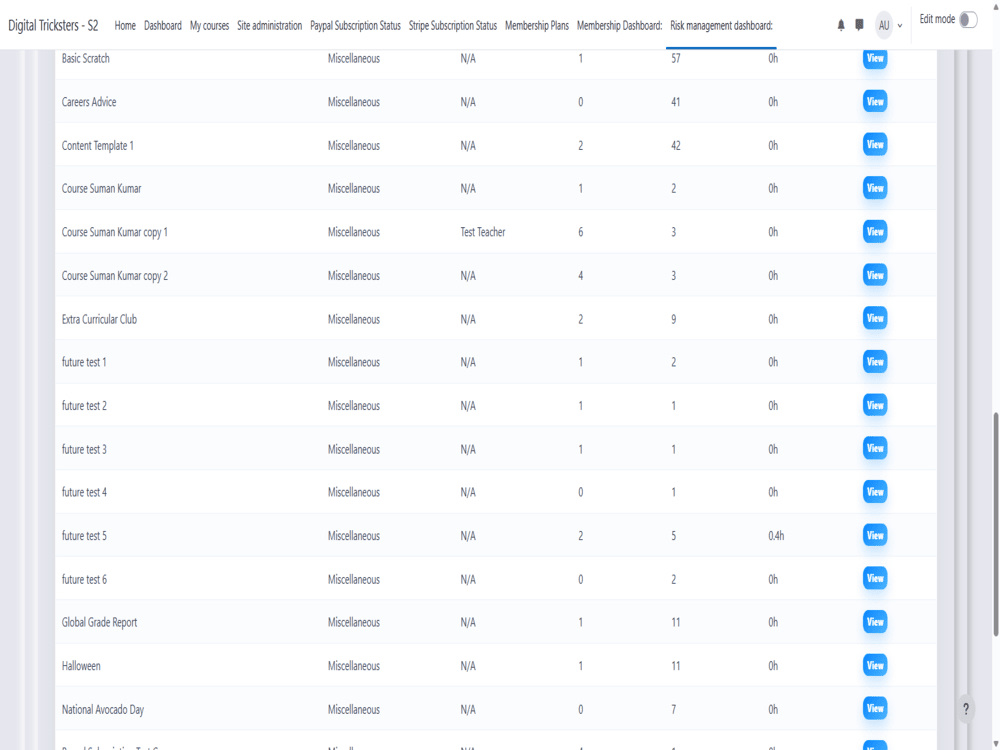The width and height of the screenshot is (1000, 750).
Task: Click the Basic Scratch course name
Action: point(85,59)
